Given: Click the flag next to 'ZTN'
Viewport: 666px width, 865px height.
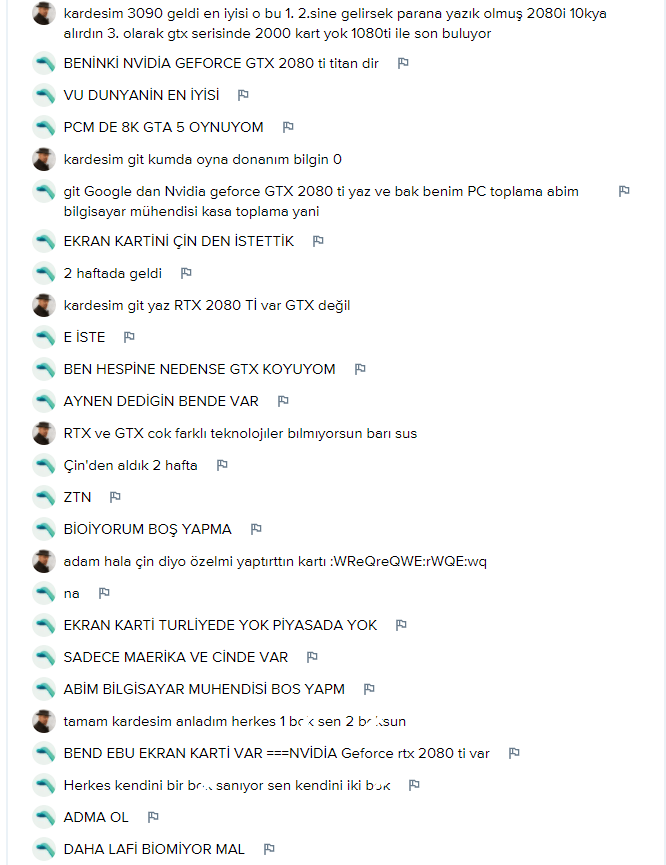Looking at the screenshot, I should click(115, 496).
